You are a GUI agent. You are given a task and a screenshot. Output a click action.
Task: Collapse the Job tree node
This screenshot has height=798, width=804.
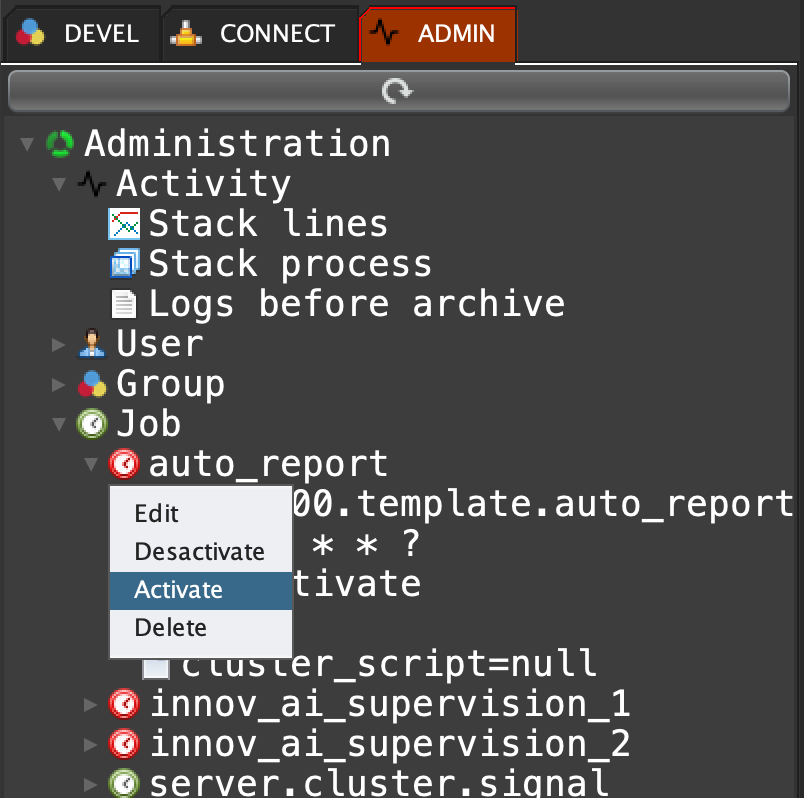[59, 425]
